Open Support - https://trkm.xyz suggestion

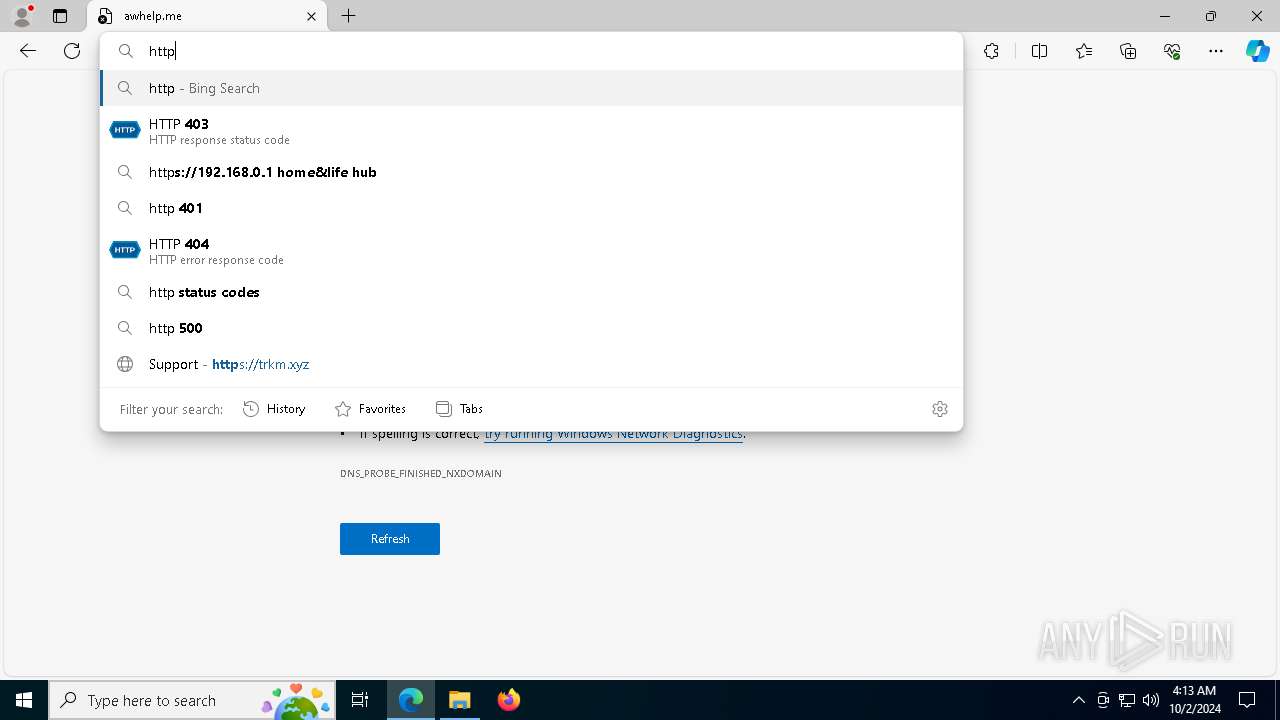click(x=532, y=364)
